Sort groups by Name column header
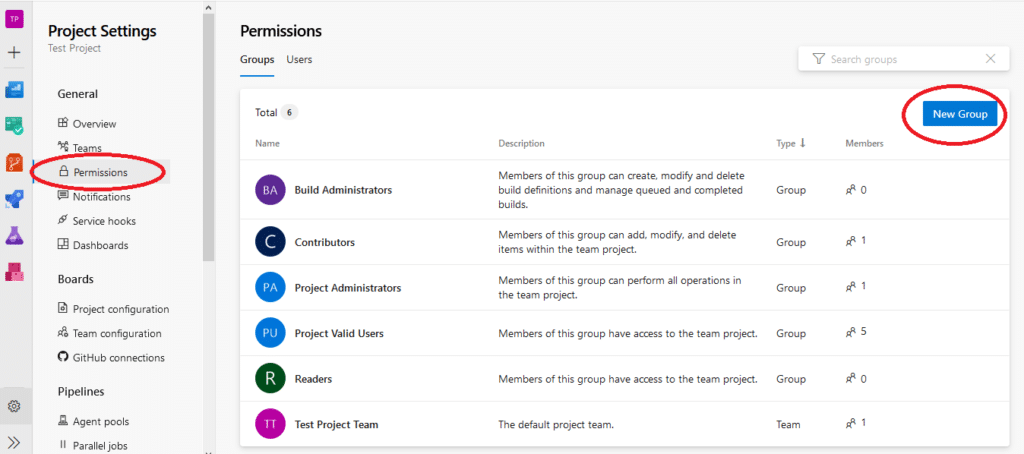The height and width of the screenshot is (454, 1024). coord(267,143)
